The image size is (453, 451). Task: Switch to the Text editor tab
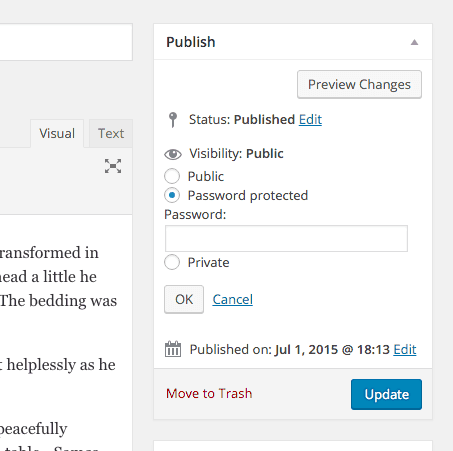pos(111,133)
